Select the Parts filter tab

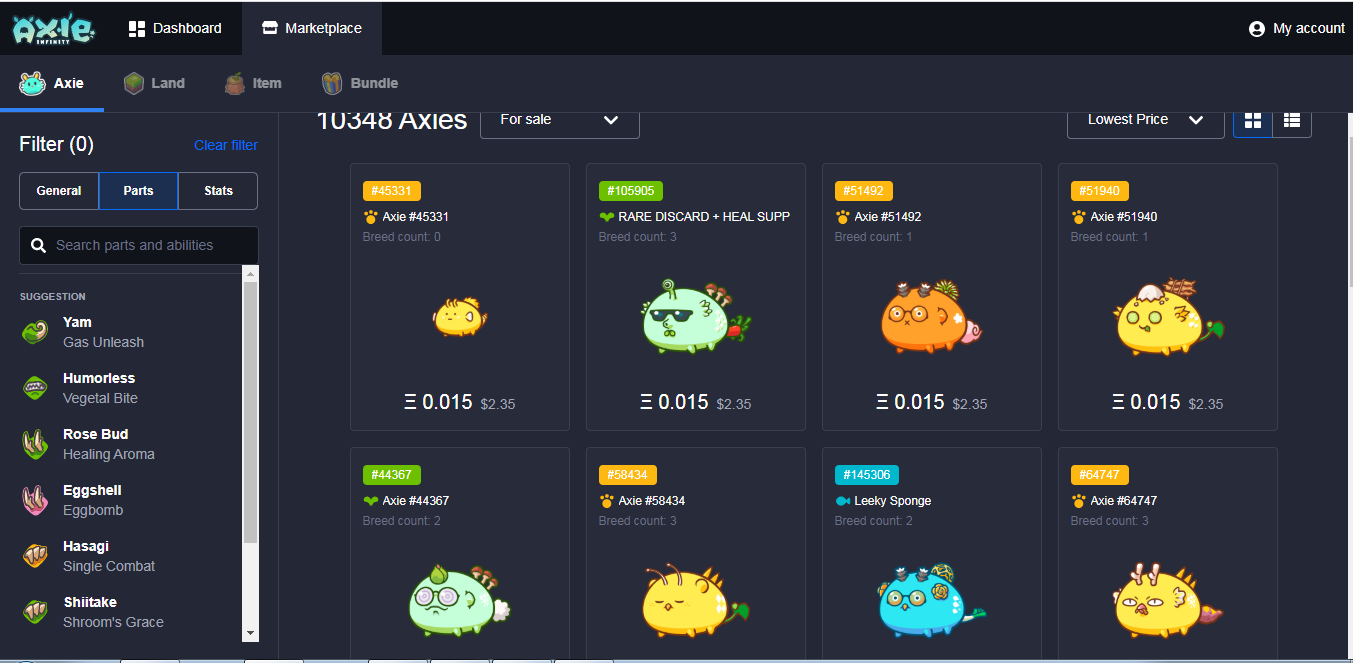pyautogui.click(x=138, y=191)
